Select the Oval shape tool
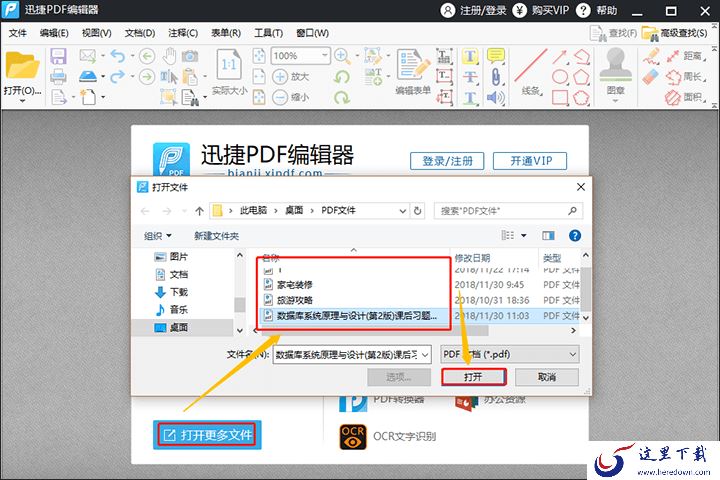The height and width of the screenshot is (480, 720). [560, 77]
